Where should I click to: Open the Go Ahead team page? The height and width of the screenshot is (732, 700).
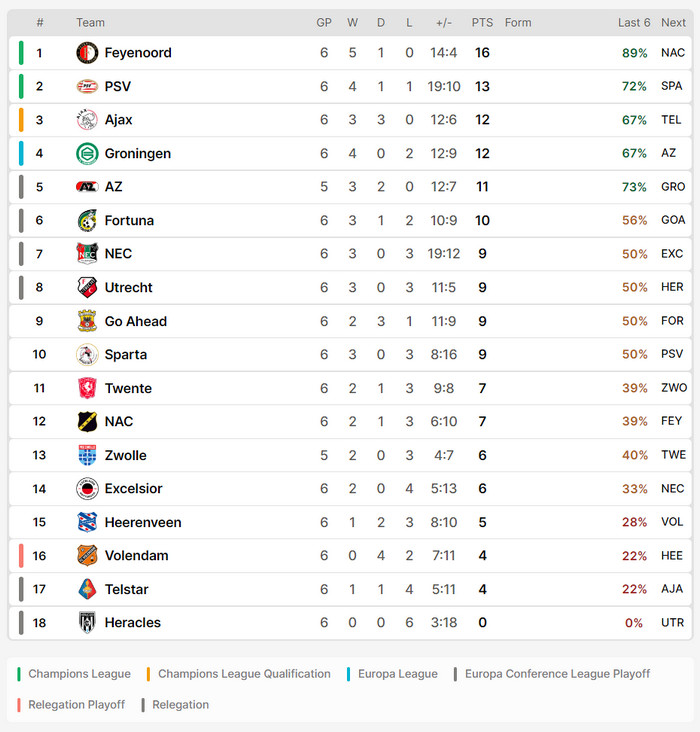pos(135,321)
